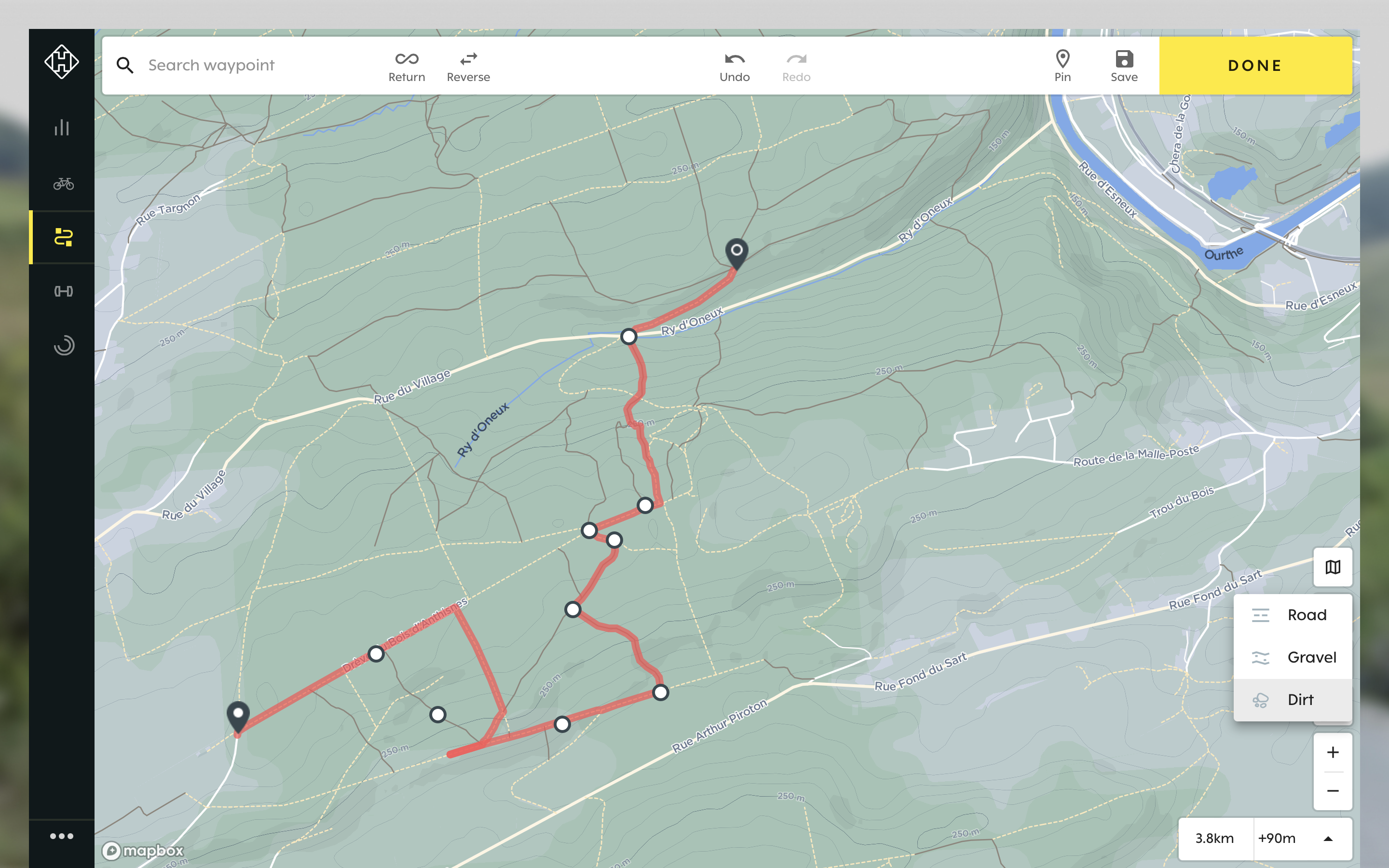Zoom out the map with minus
This screenshot has height=868, width=1389.
(1333, 791)
